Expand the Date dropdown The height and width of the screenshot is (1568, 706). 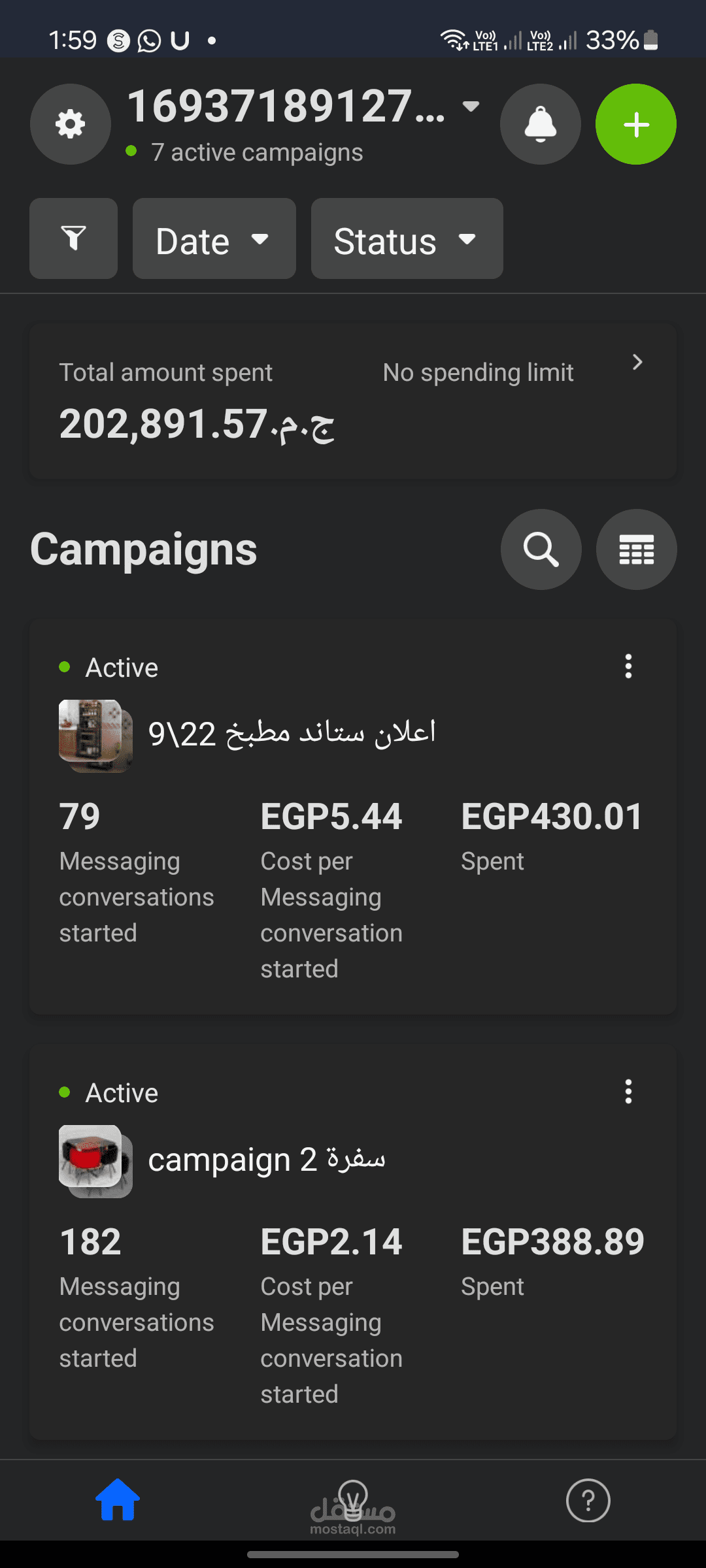click(214, 239)
